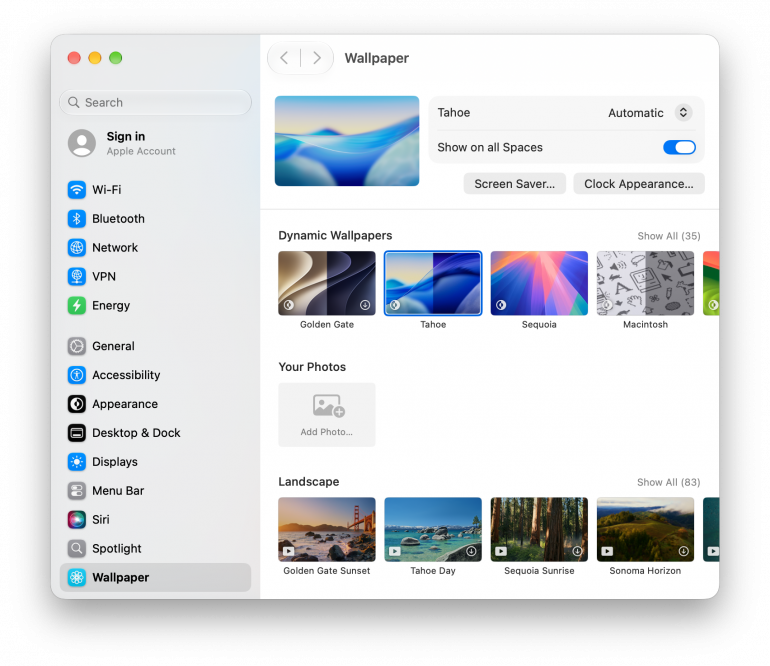
Task: Click the Siri label in sidebar
Action: pos(101,520)
